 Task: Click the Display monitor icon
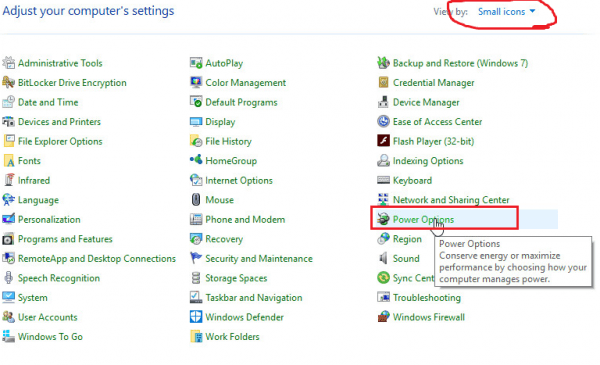tap(196, 121)
